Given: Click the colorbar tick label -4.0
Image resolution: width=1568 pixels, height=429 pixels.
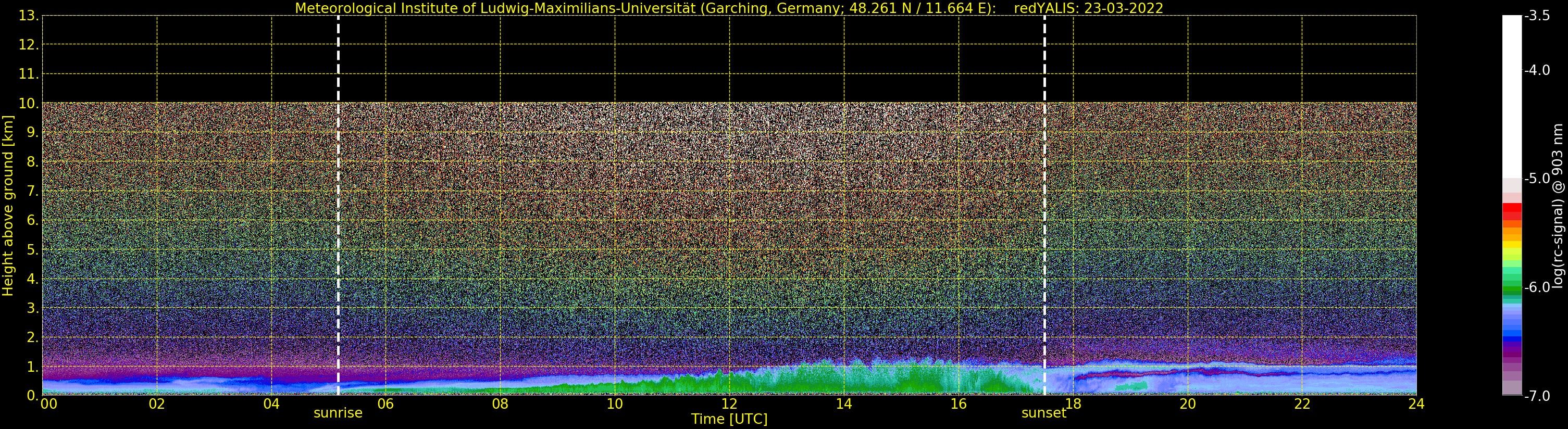Looking at the screenshot, I should tap(1538, 70).
